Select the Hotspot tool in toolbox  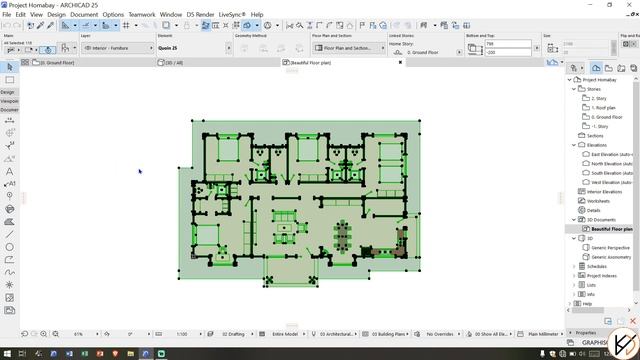[x=9, y=285]
